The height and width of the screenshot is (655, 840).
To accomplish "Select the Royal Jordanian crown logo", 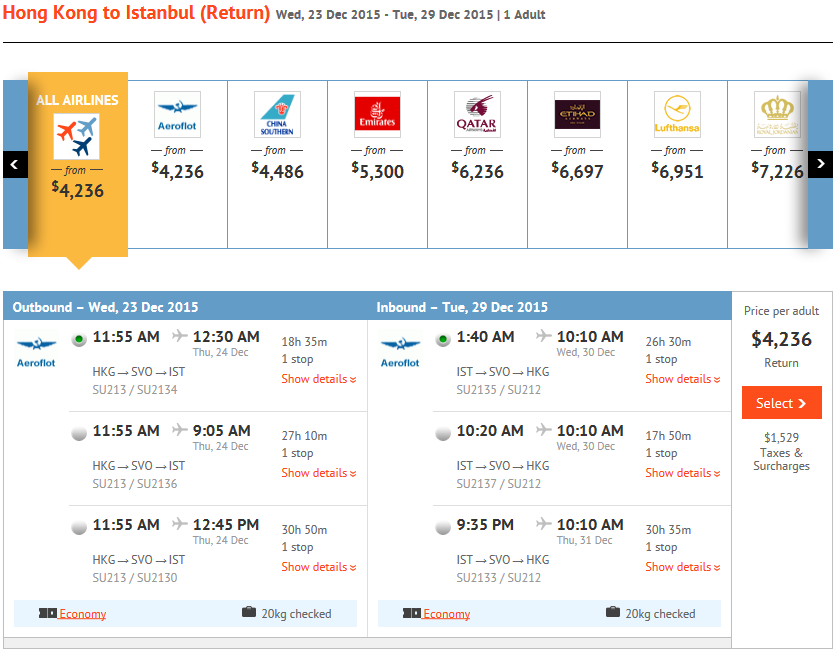I will (x=777, y=115).
